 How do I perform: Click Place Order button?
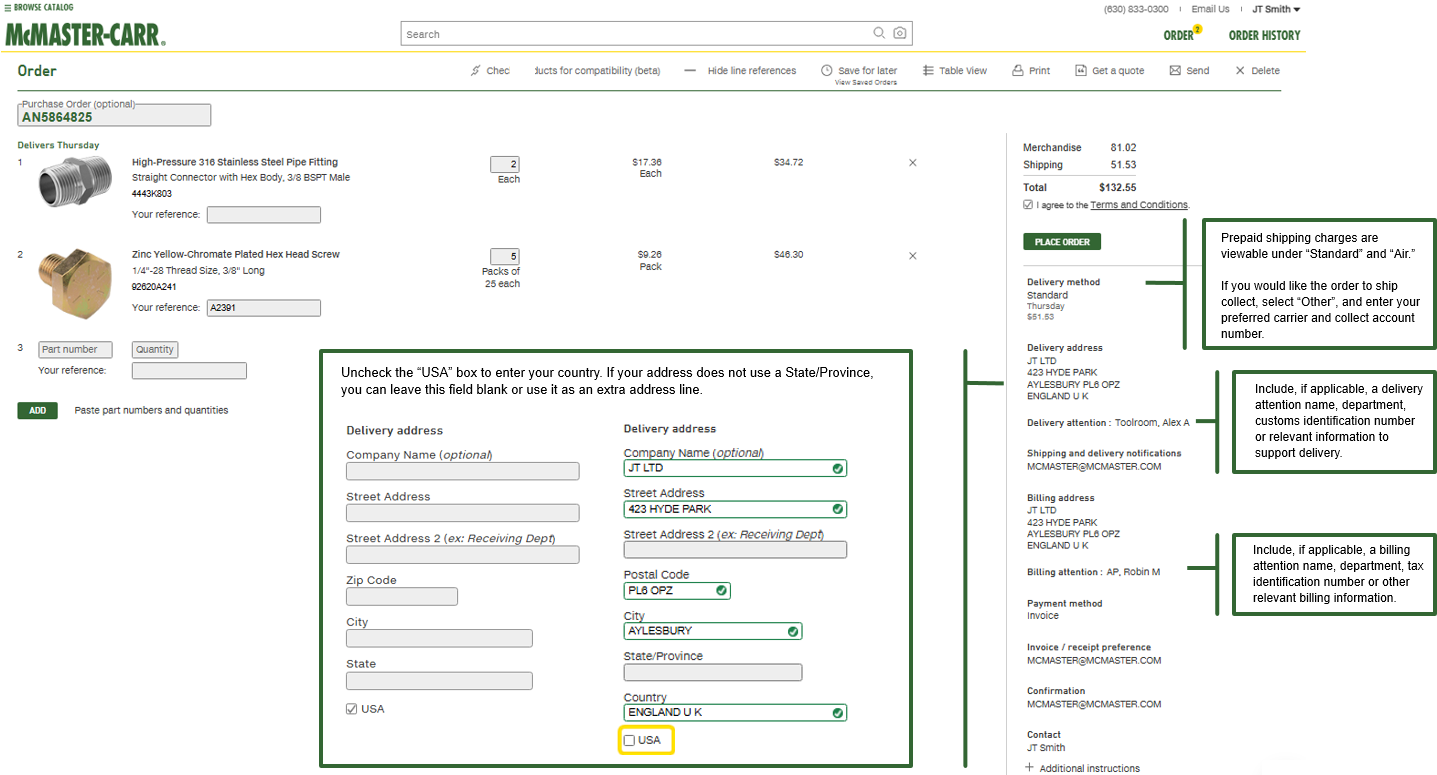(1062, 242)
